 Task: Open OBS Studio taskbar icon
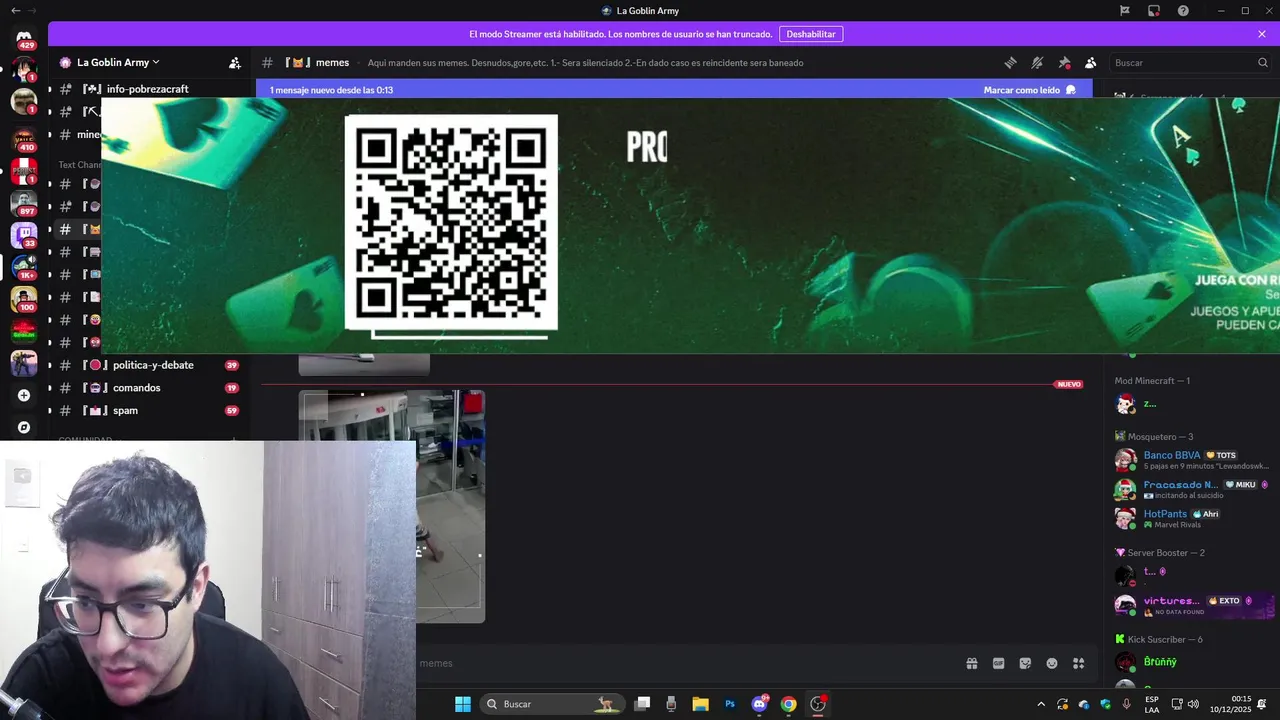coord(818,704)
